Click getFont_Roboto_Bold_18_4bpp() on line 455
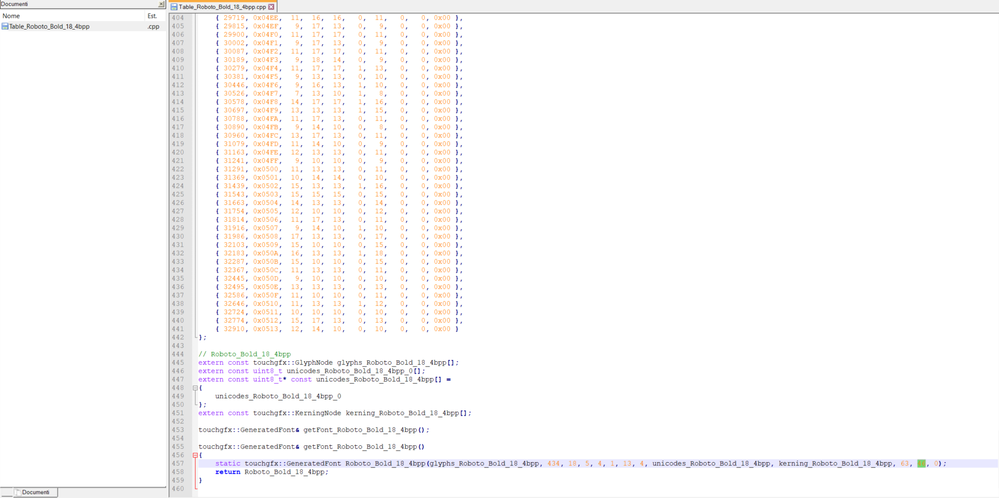 pos(364,447)
